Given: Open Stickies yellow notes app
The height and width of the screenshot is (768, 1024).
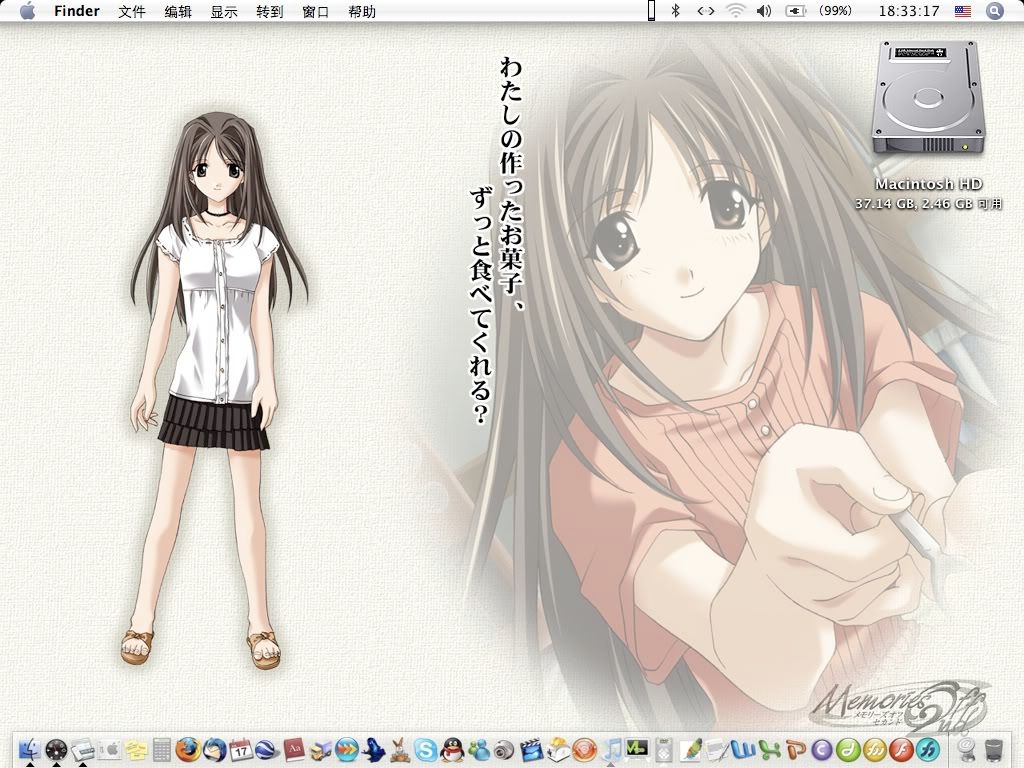Looking at the screenshot, I should (136, 750).
